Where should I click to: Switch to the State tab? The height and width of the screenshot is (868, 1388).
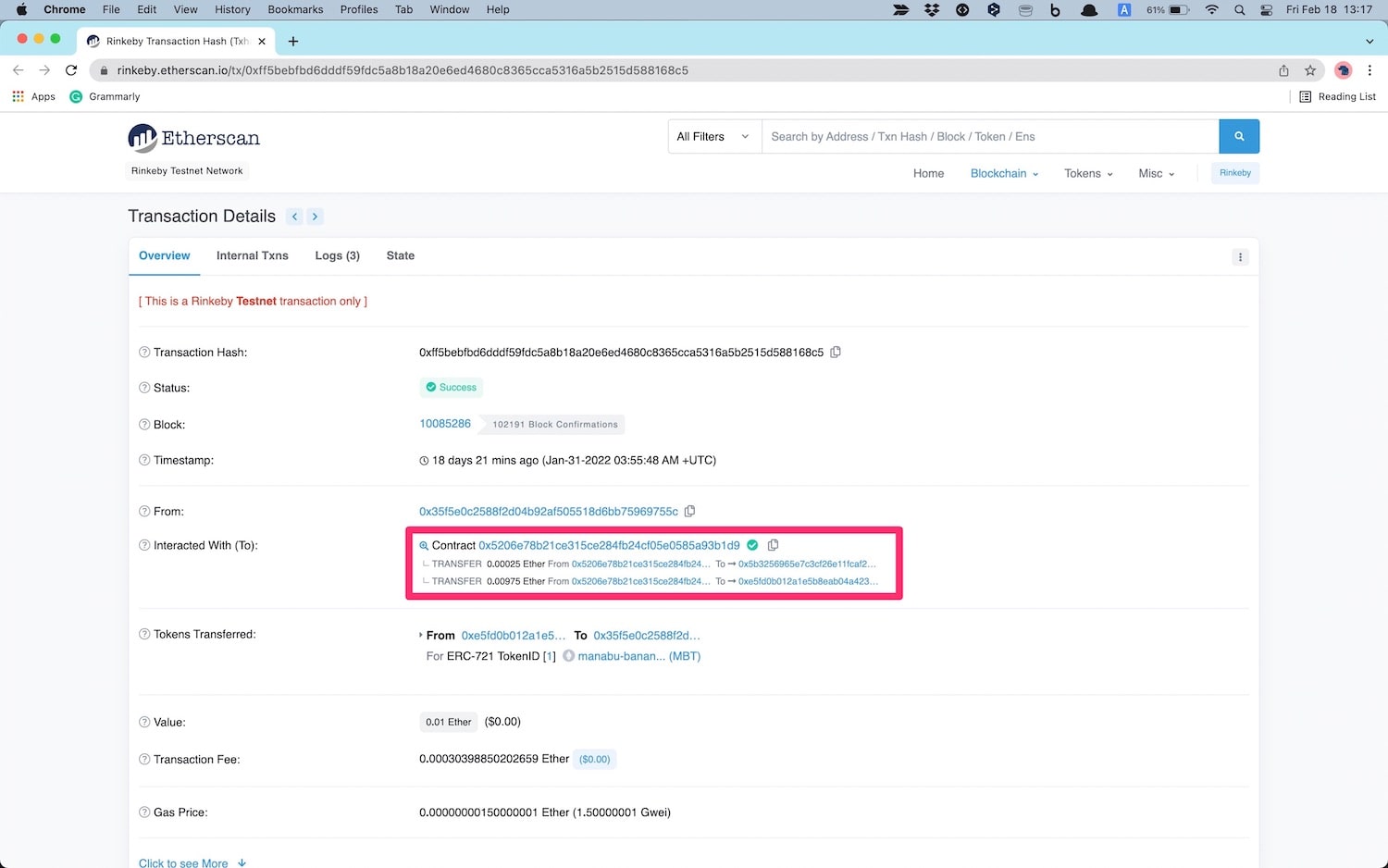[401, 255]
